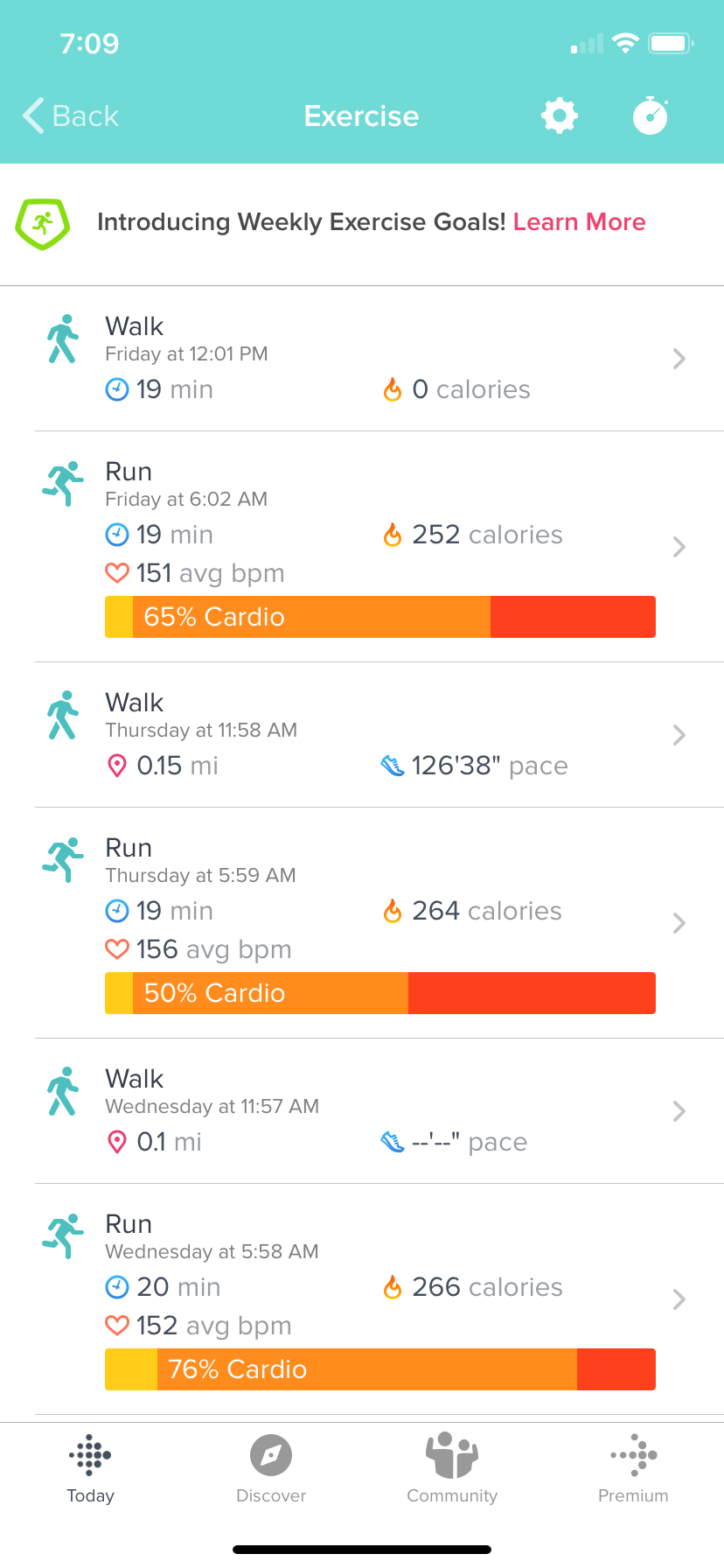The height and width of the screenshot is (1568, 724).
Task: Go back using the Back button
Action: (72, 115)
